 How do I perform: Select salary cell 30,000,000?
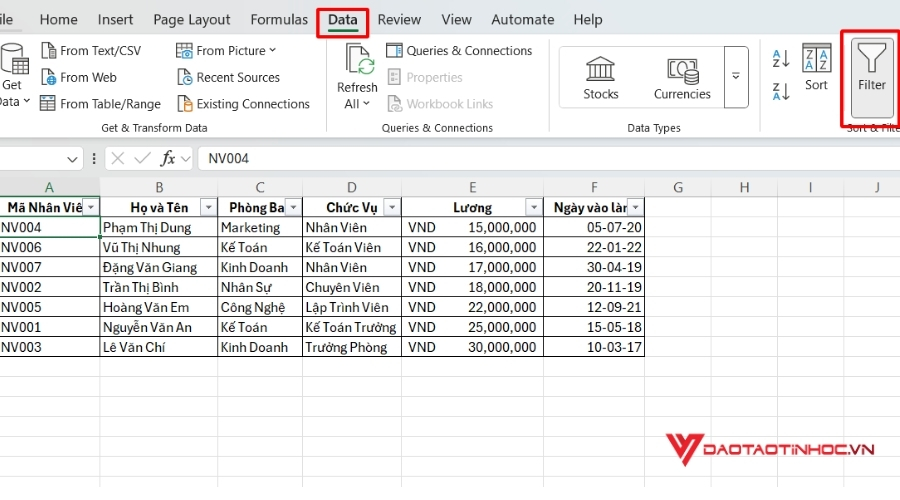472,347
